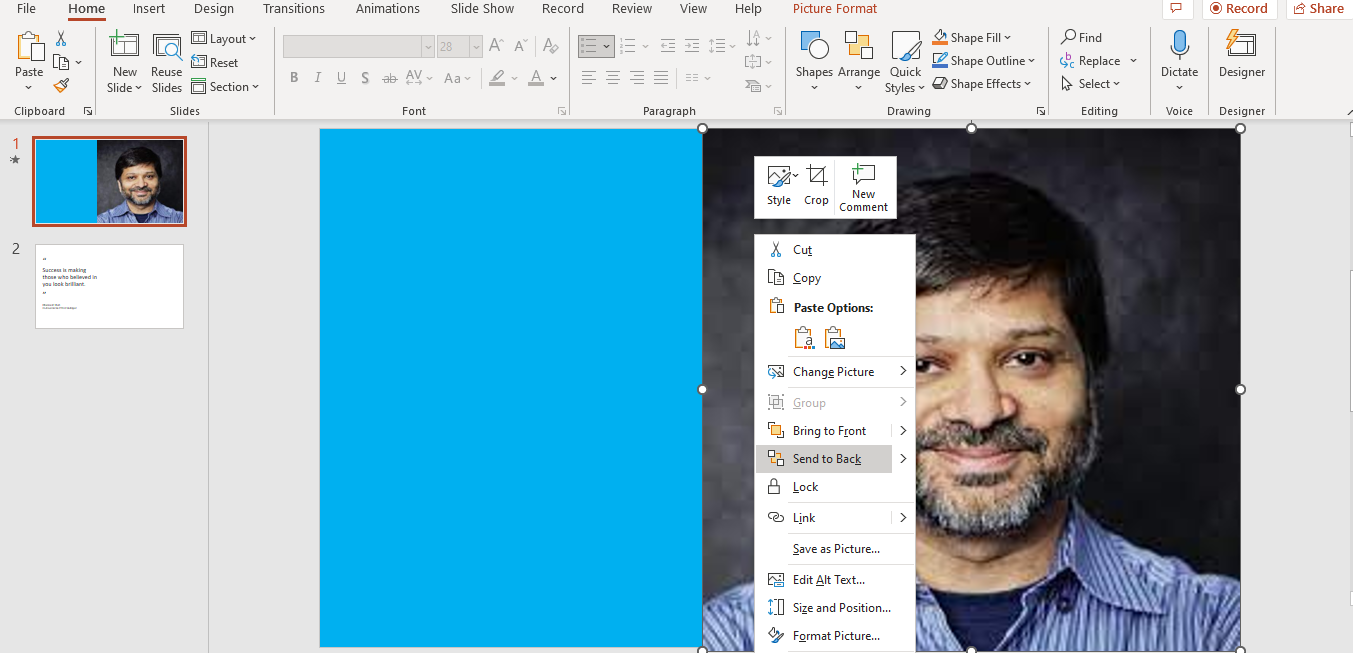Image resolution: width=1353 pixels, height=653 pixels.
Task: Click the Paste clipboard icon
Action: (29, 47)
